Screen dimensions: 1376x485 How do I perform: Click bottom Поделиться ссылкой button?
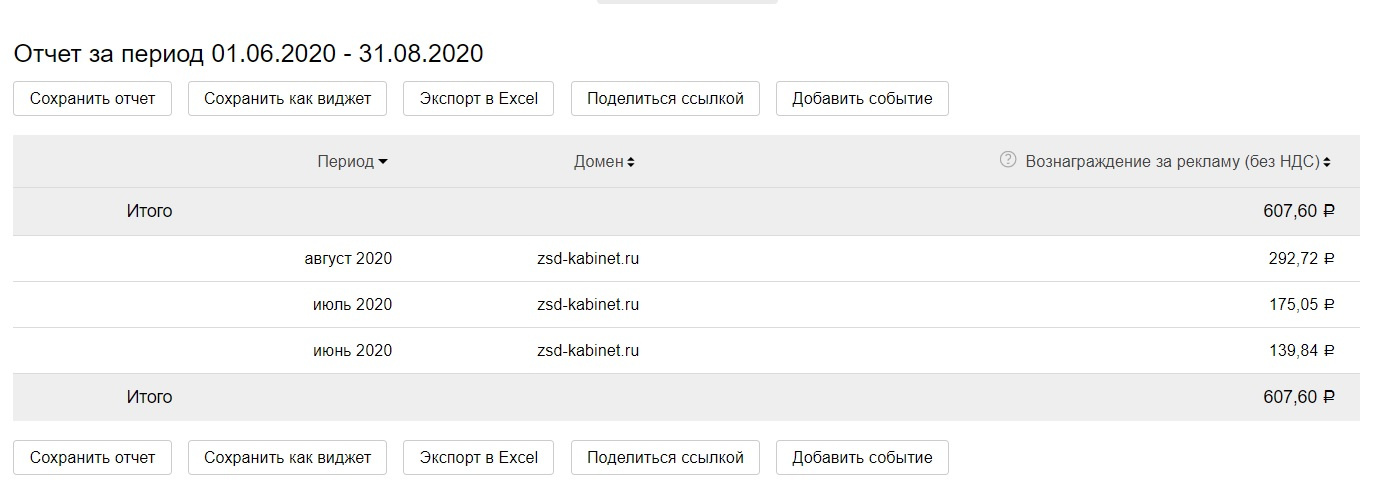tap(665, 457)
